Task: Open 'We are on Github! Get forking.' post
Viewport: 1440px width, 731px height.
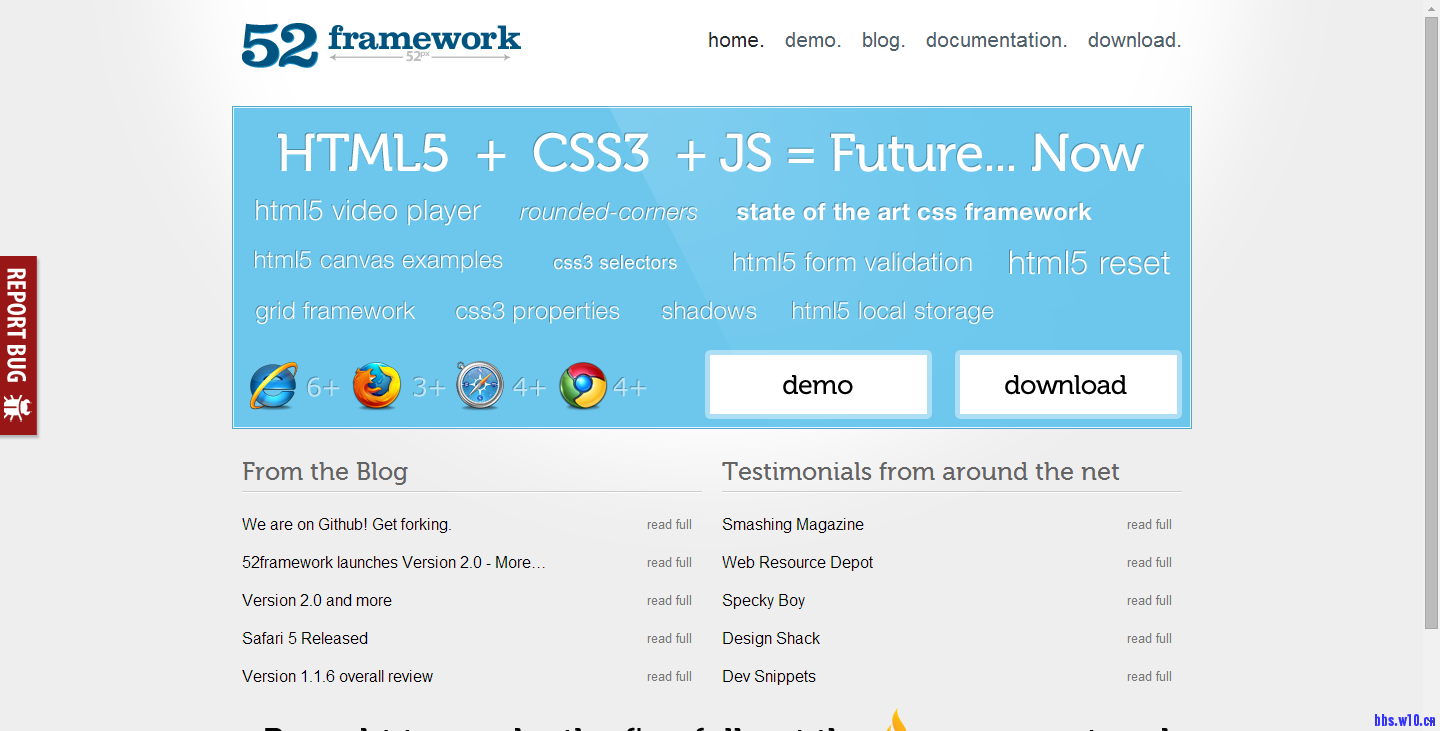Action: (347, 525)
